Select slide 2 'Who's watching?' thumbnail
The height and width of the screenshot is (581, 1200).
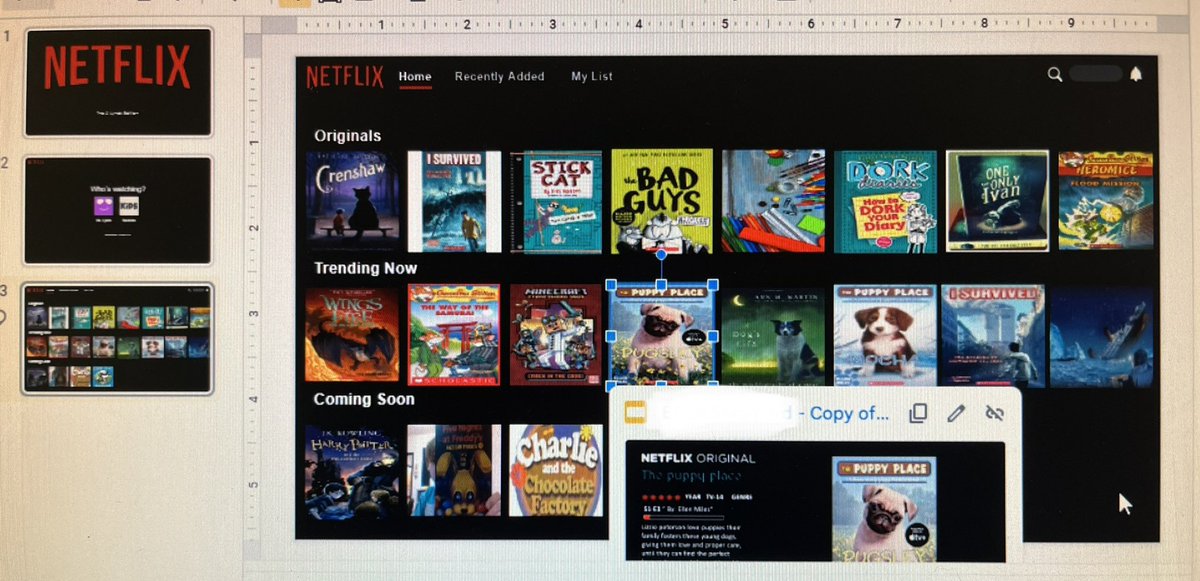tap(118, 209)
